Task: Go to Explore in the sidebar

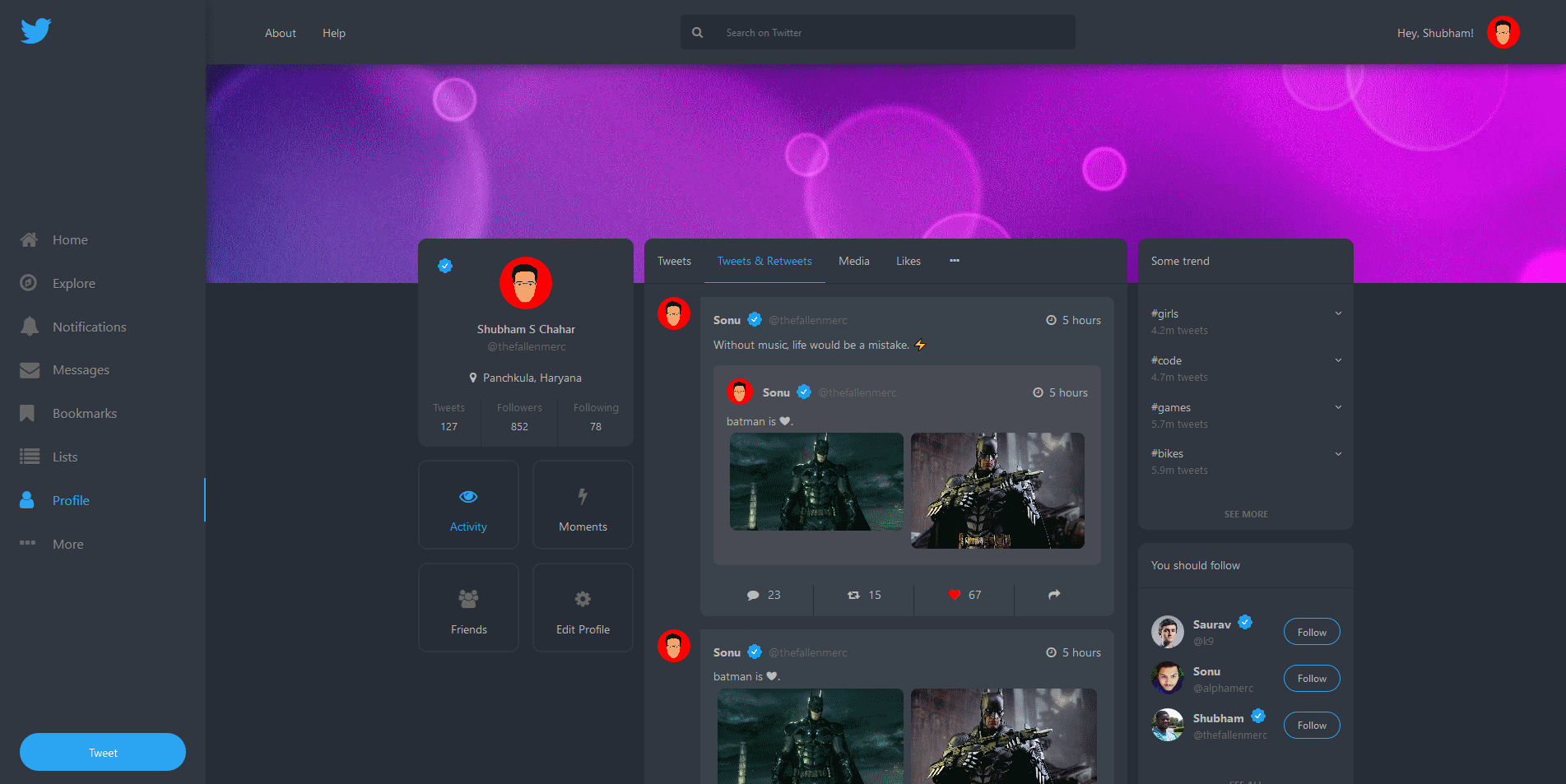Action: [x=74, y=283]
